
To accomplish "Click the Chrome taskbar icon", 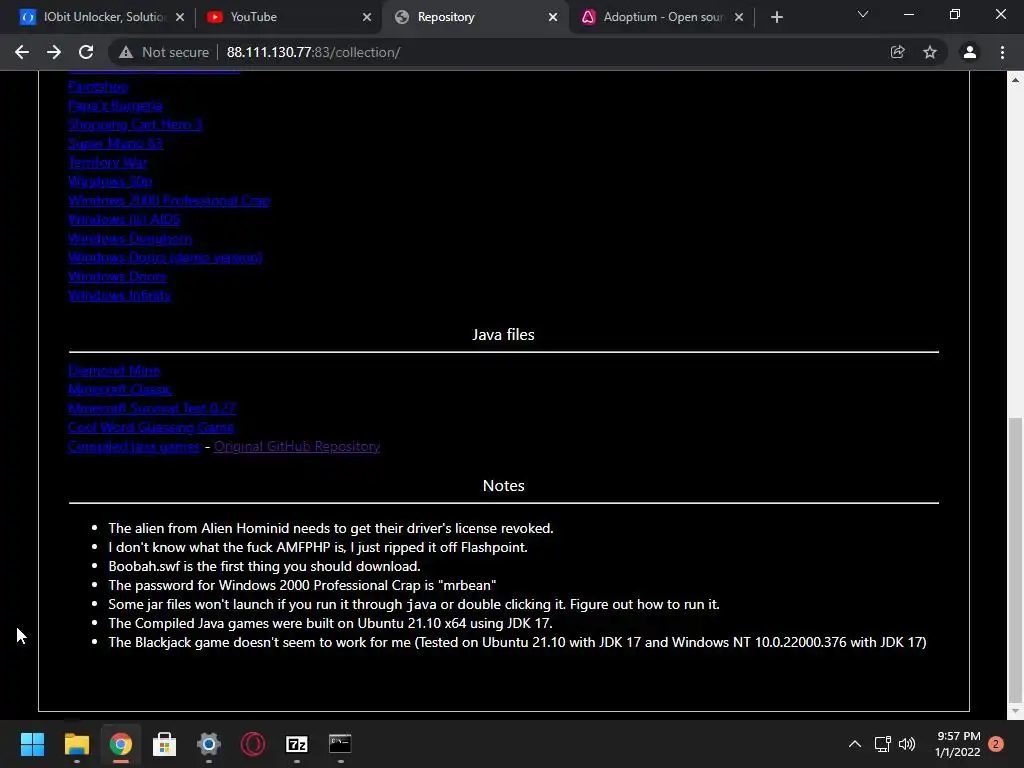I will [120, 744].
